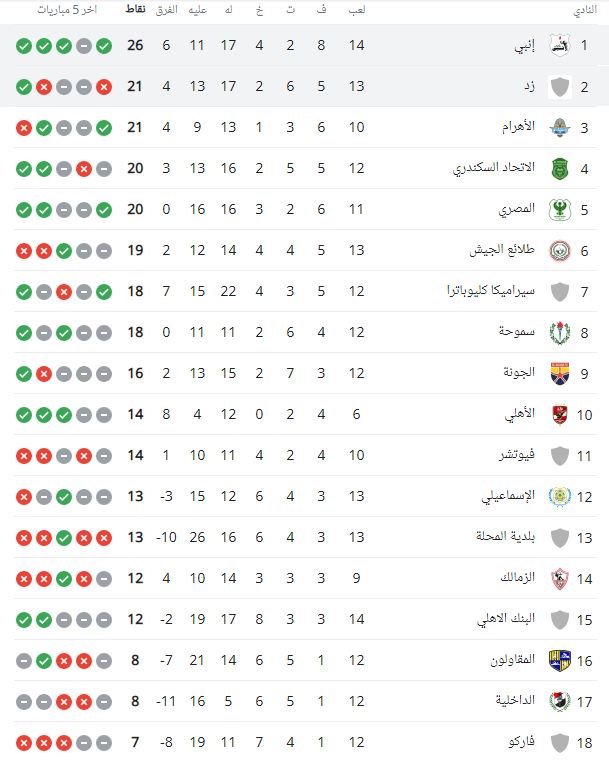Click the Tala'ea El Gaish crest
The image size is (609, 764).
coord(560,251)
